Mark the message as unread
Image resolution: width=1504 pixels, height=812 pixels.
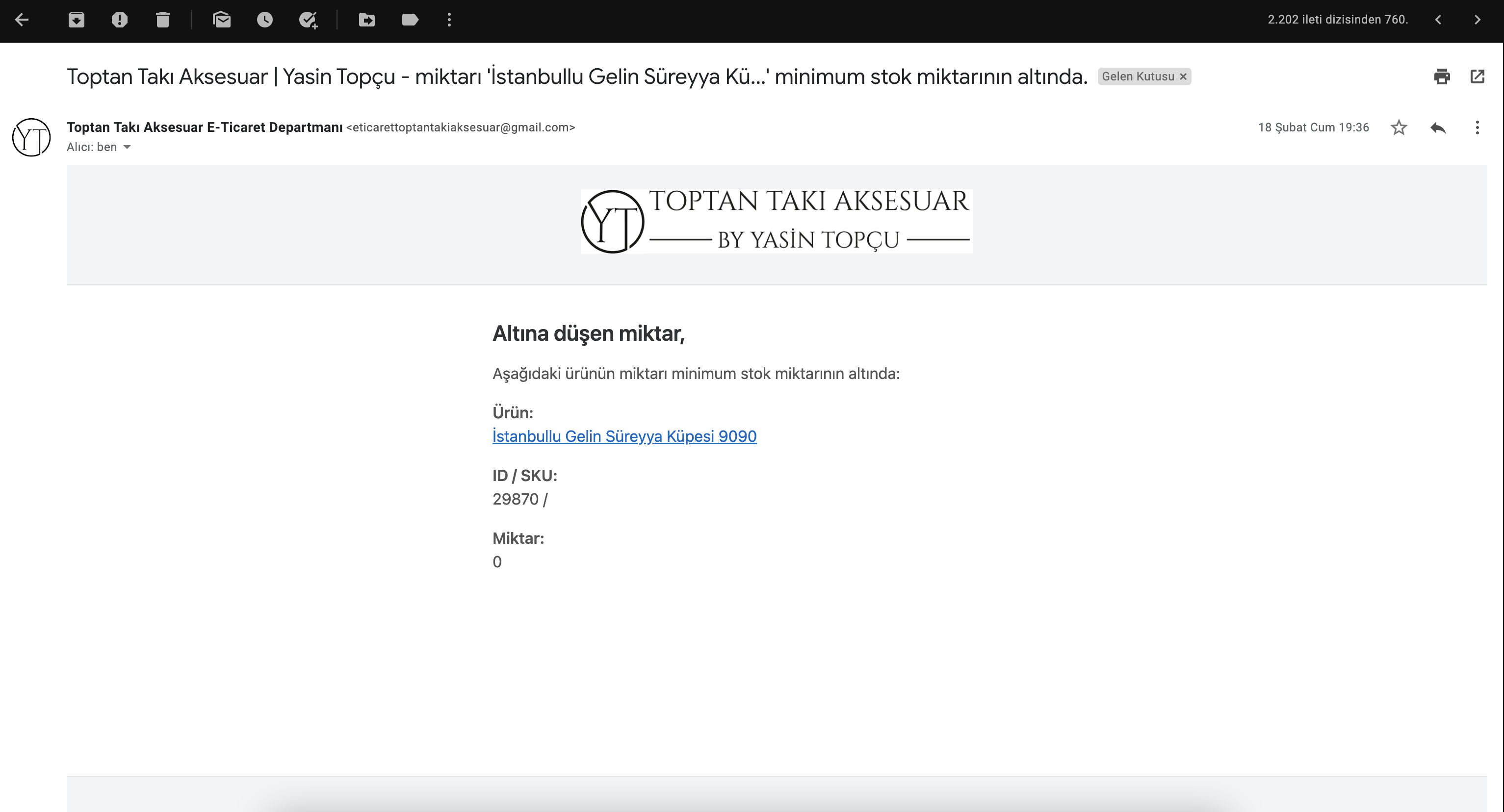click(222, 20)
